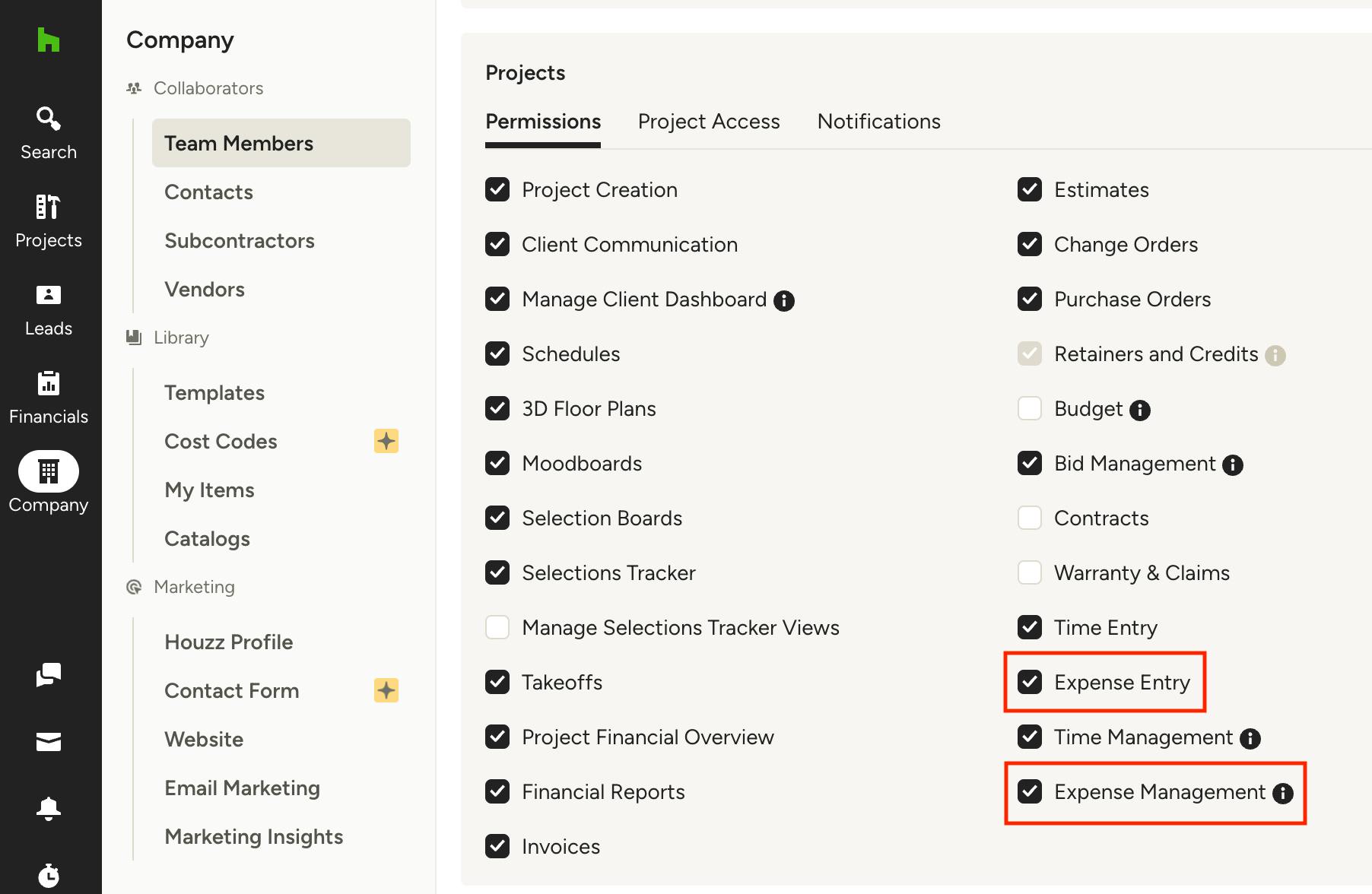This screenshot has height=894, width=1372.
Task: Enable the Budget permission checkbox
Action: pos(1030,408)
